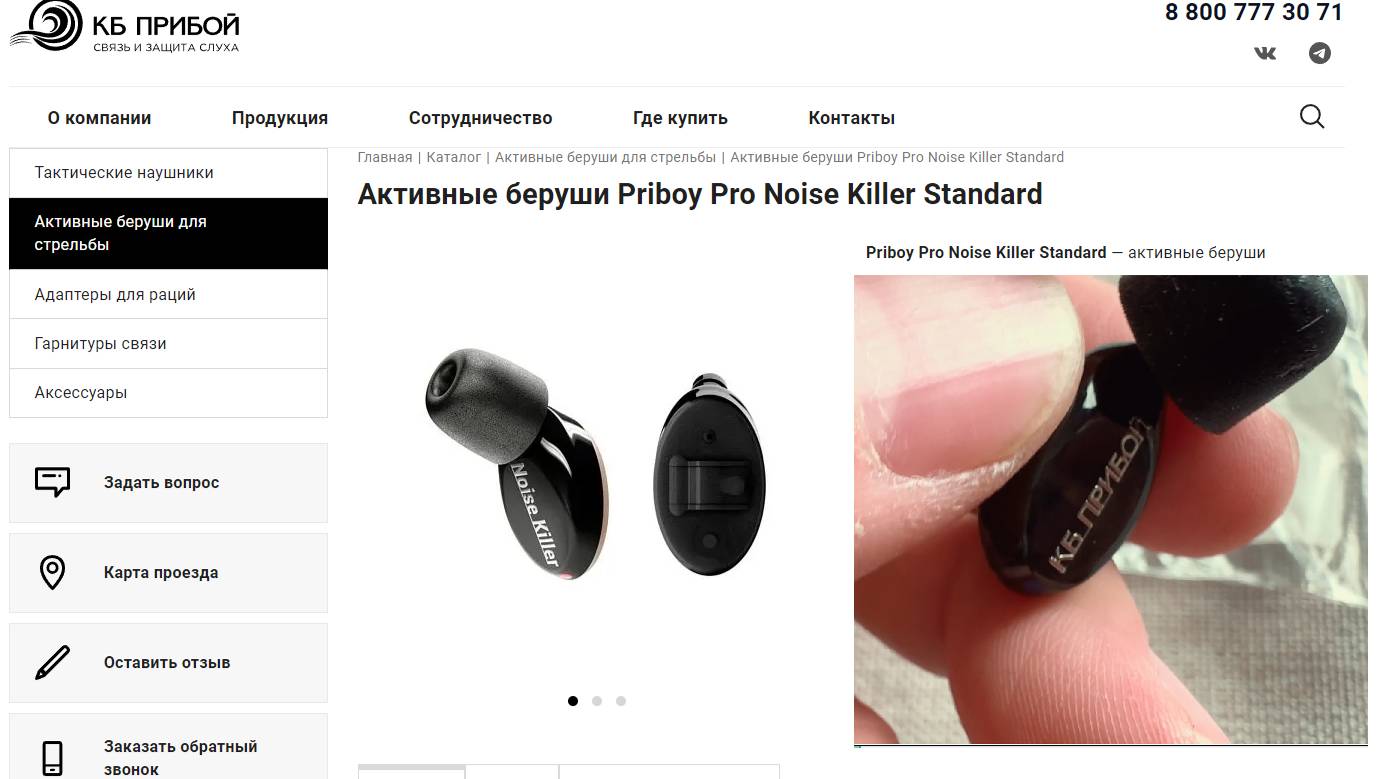The width and height of the screenshot is (1387, 779).
Task: Switch to the third carousel slide dot
Action: 621,701
